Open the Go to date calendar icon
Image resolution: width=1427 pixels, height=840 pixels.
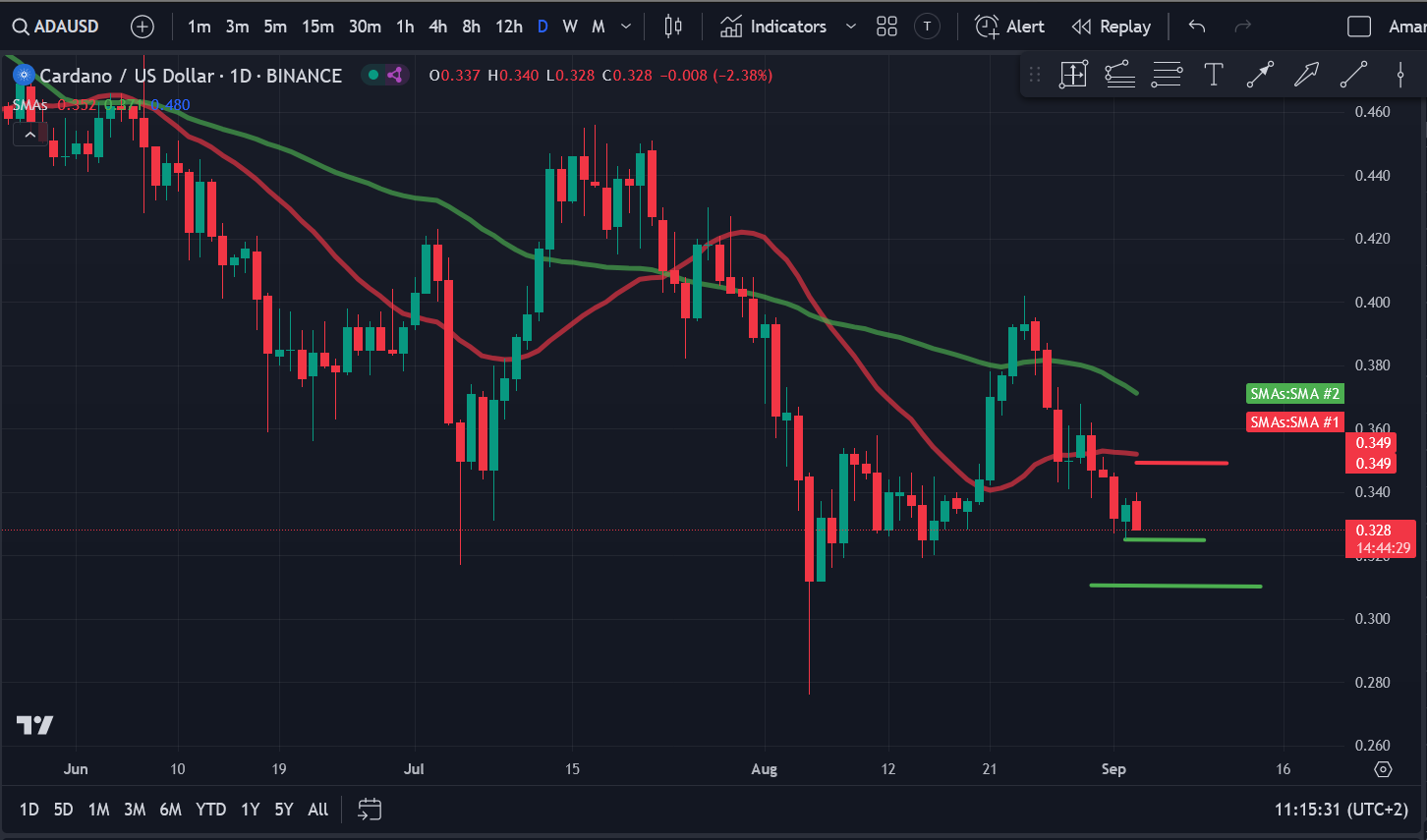coord(370,810)
